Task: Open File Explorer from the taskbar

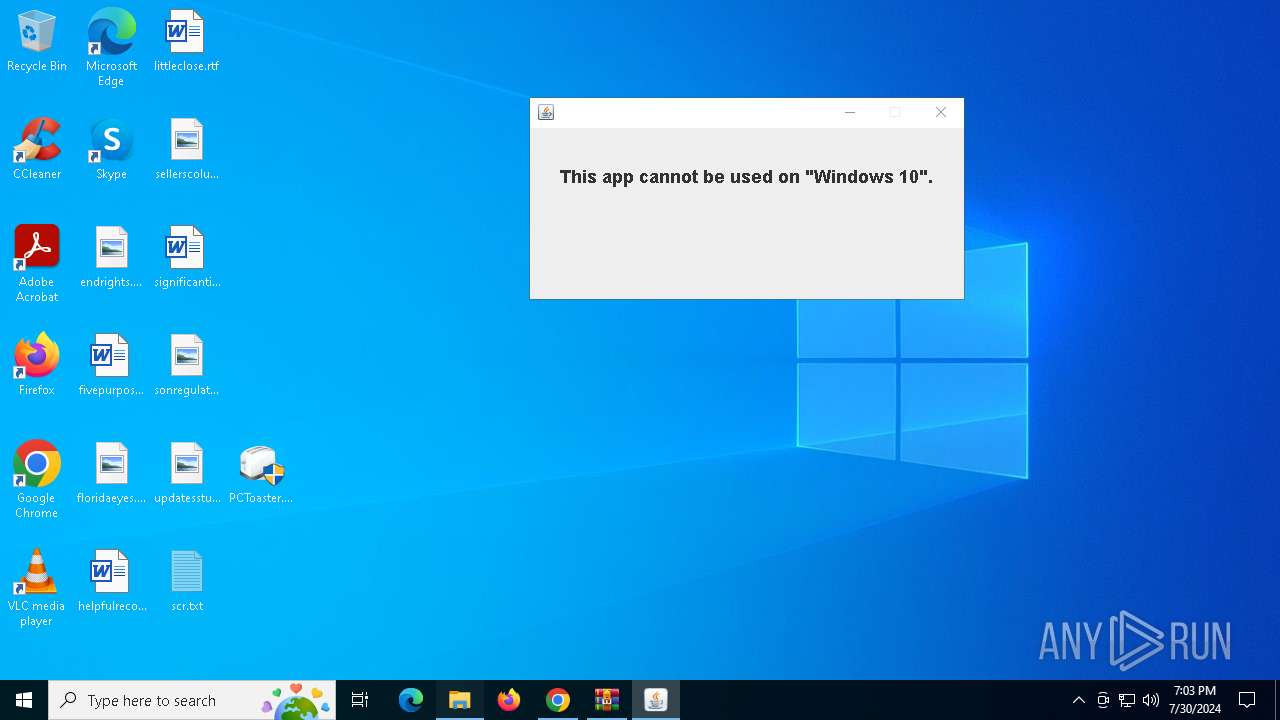Action: click(460, 700)
